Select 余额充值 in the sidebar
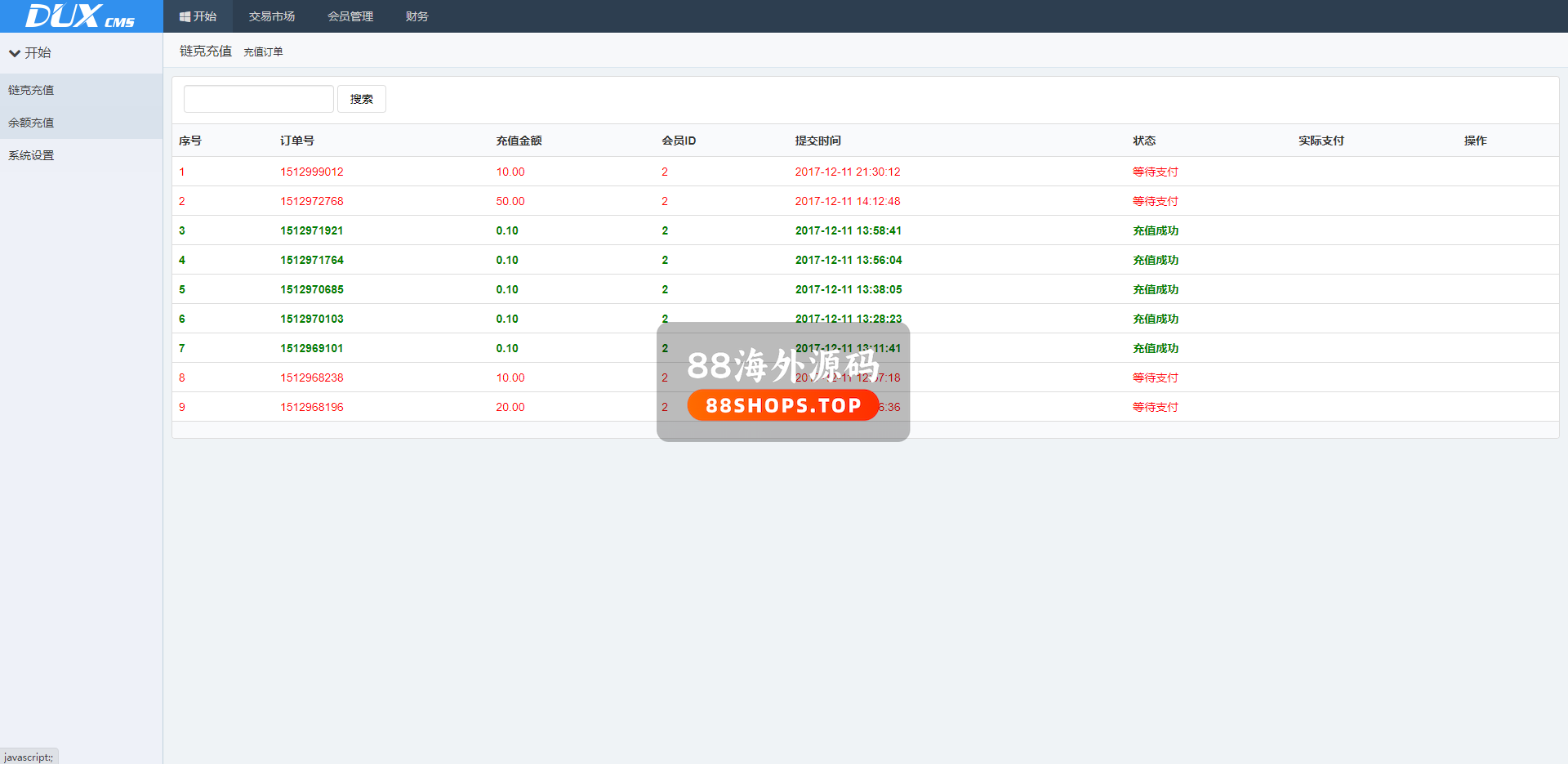Image resolution: width=1568 pixels, height=764 pixels. click(31, 123)
